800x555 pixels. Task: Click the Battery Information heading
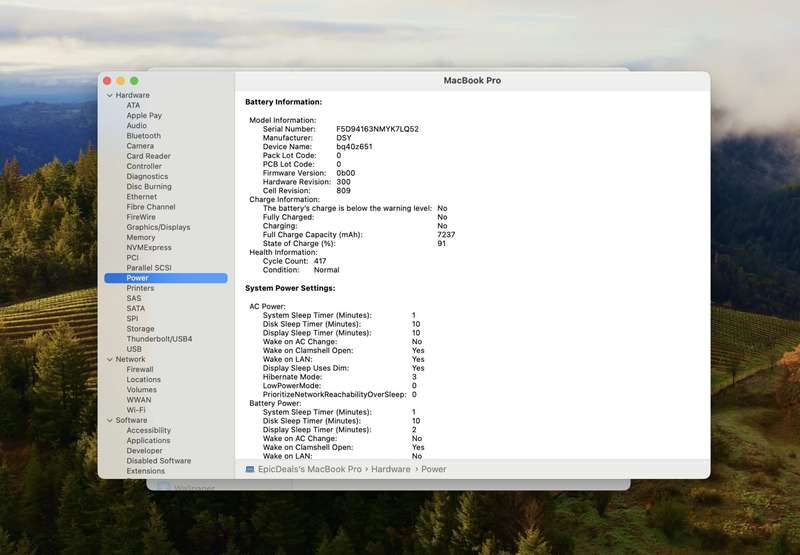click(x=283, y=102)
